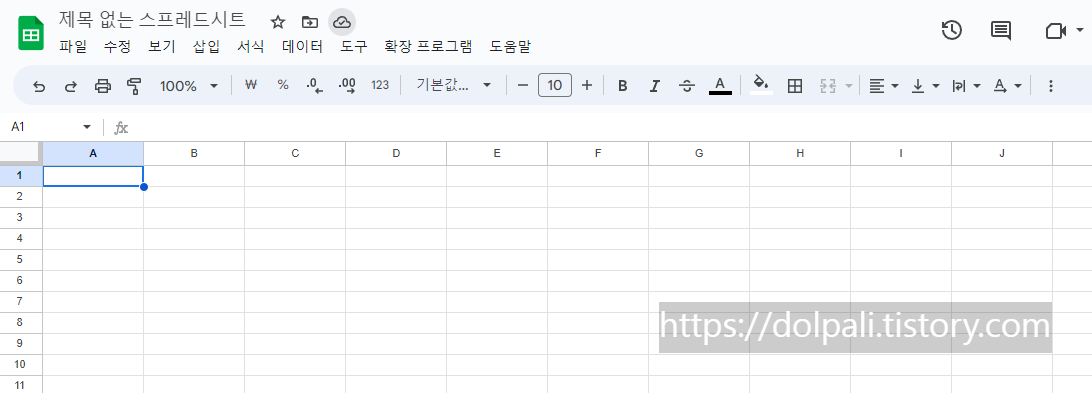Select cell D6
This screenshot has height=393, width=1092.
[x=396, y=281]
